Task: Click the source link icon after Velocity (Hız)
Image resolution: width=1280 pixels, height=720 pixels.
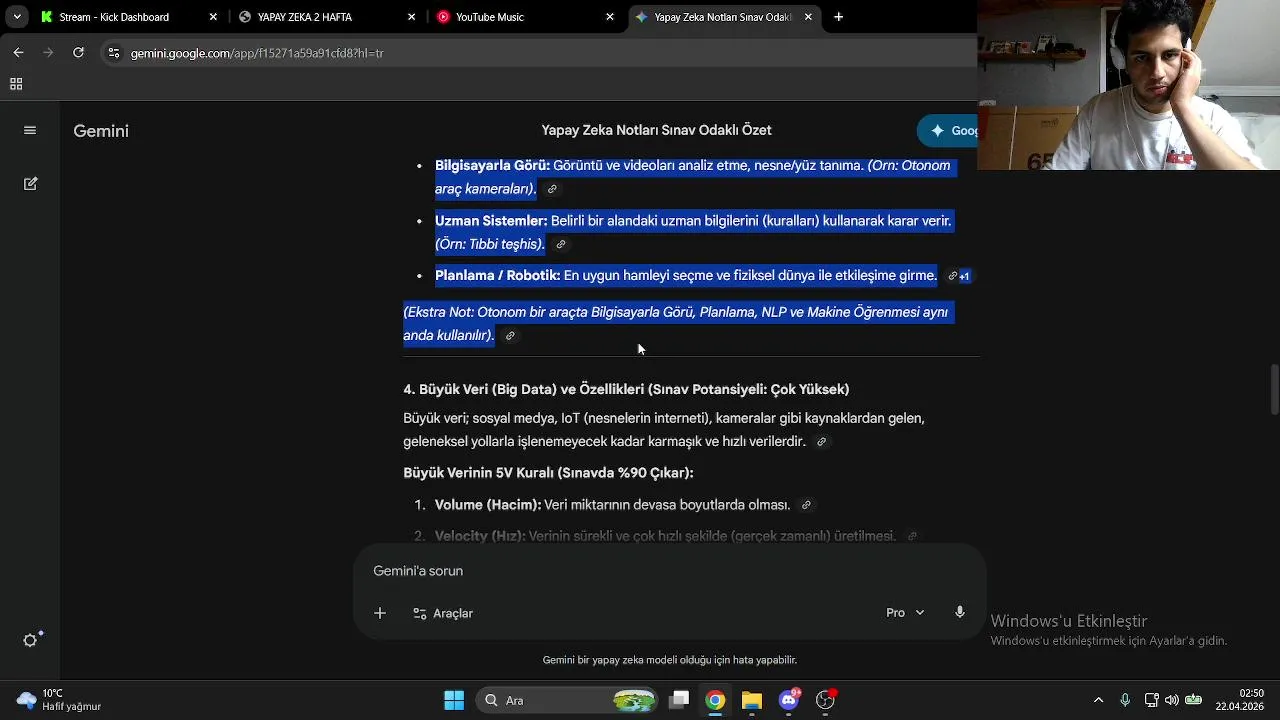Action: [912, 537]
